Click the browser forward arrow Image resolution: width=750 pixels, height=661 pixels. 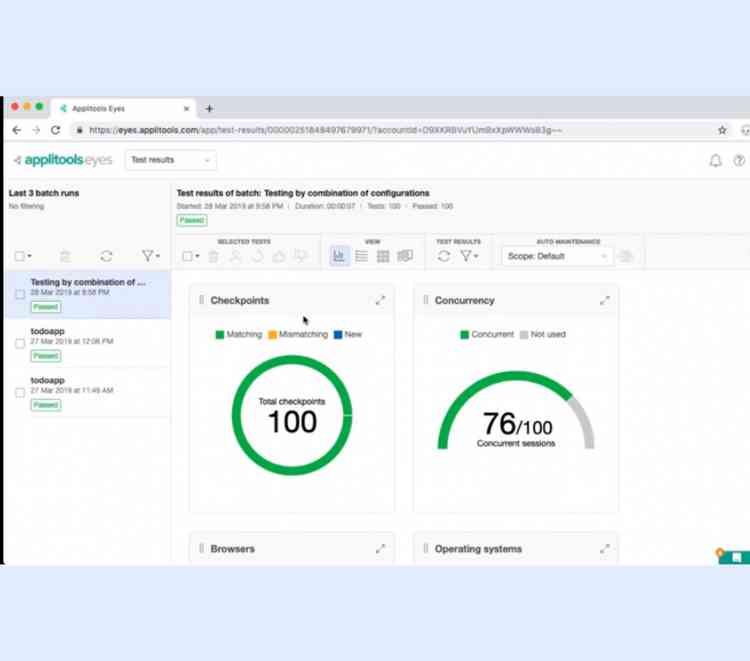pyautogui.click(x=36, y=130)
